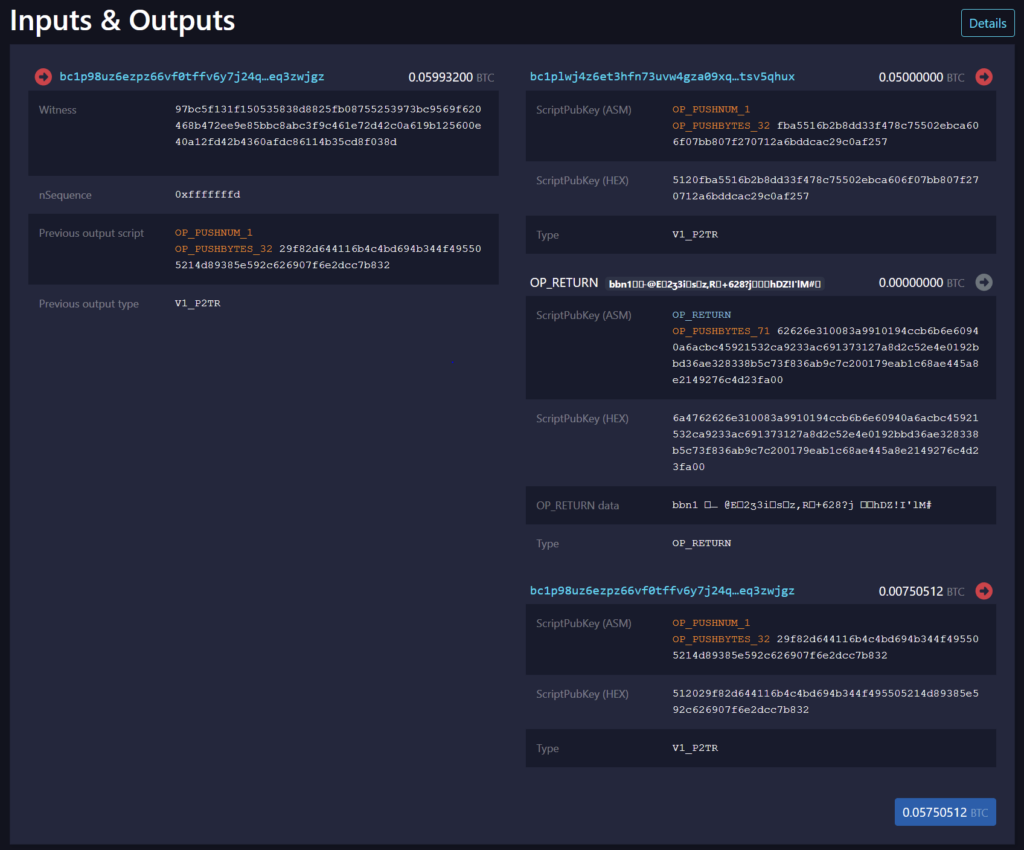Open output address bc1plwj4z6et3hfn73
Viewport: 1024px width, 850px height.
[662, 76]
